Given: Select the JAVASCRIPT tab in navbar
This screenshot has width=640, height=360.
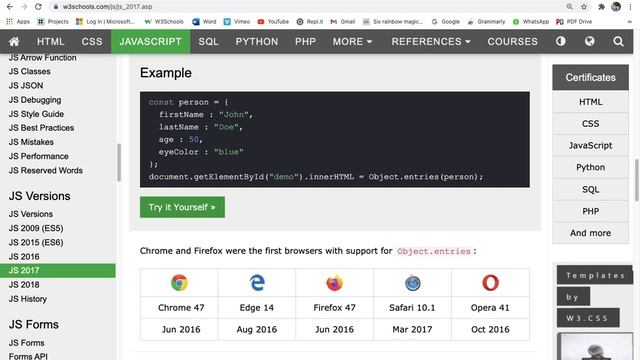Looking at the screenshot, I should 151,41.
